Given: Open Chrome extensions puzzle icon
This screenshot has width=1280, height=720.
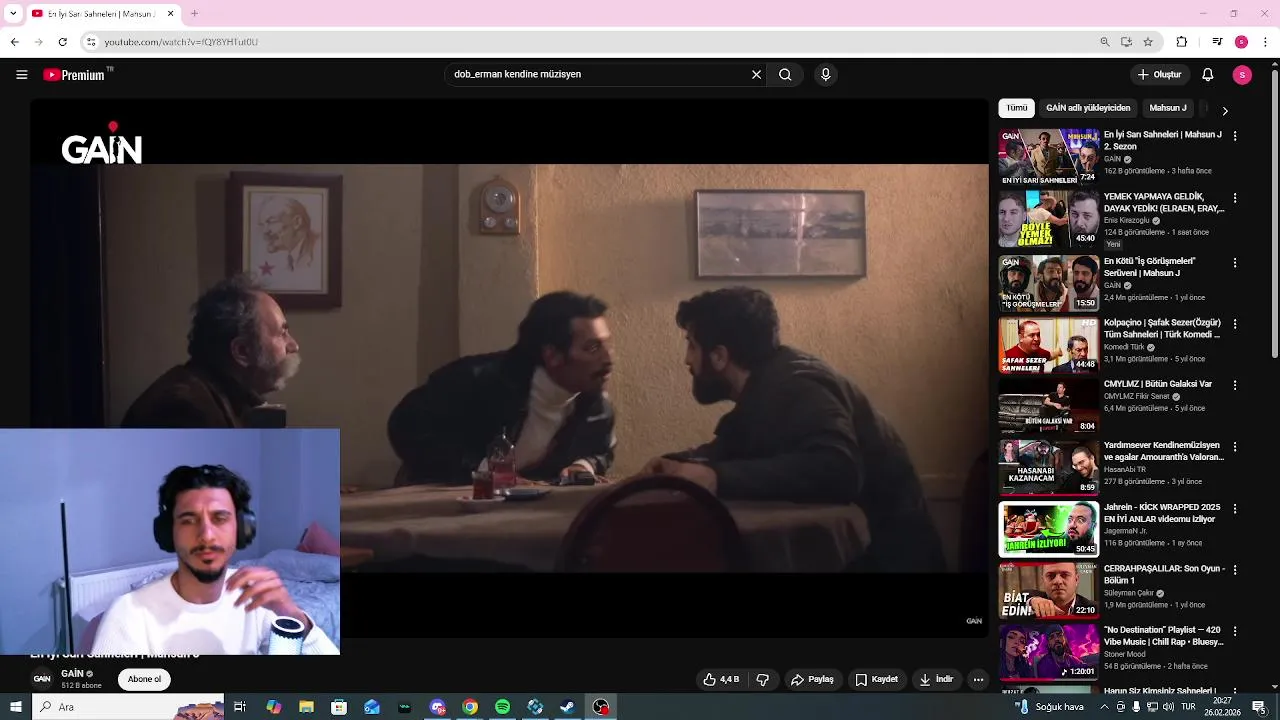Looking at the screenshot, I should (x=1182, y=42).
